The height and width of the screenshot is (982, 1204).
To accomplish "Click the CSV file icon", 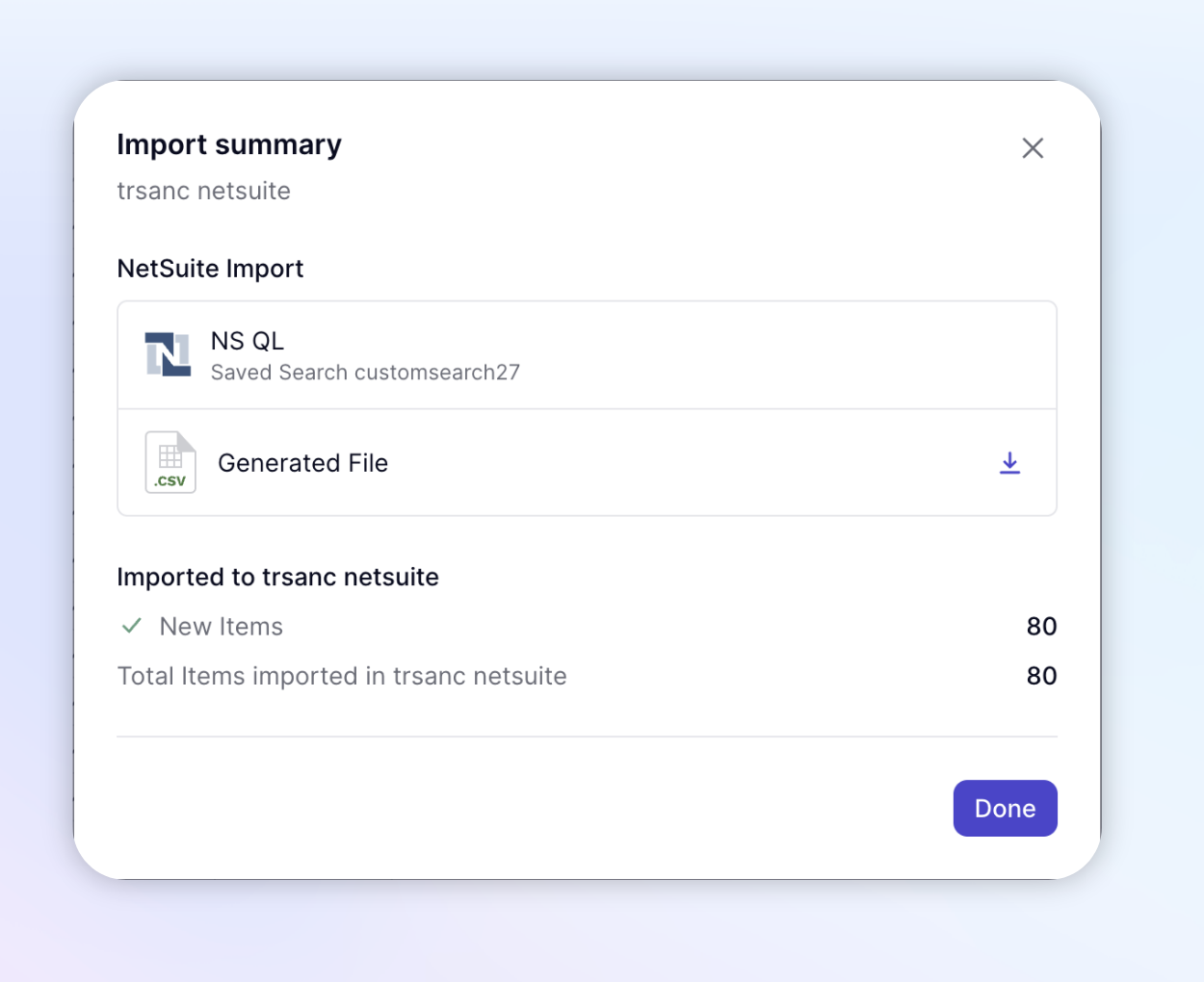I will point(170,462).
